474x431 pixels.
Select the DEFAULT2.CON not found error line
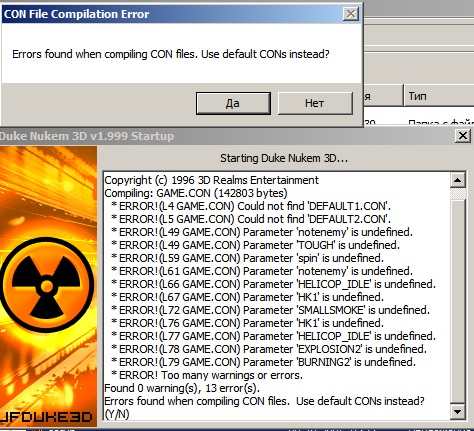tap(251, 219)
